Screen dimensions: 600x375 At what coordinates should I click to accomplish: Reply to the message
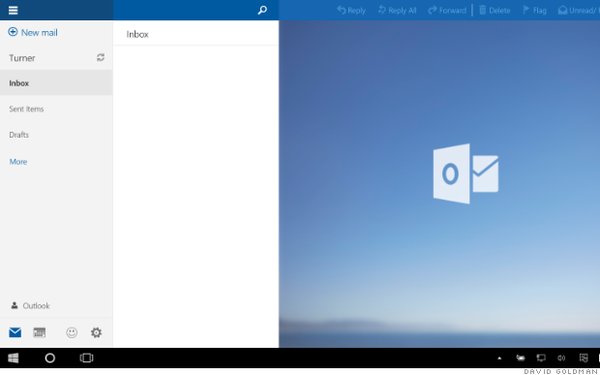click(x=351, y=10)
